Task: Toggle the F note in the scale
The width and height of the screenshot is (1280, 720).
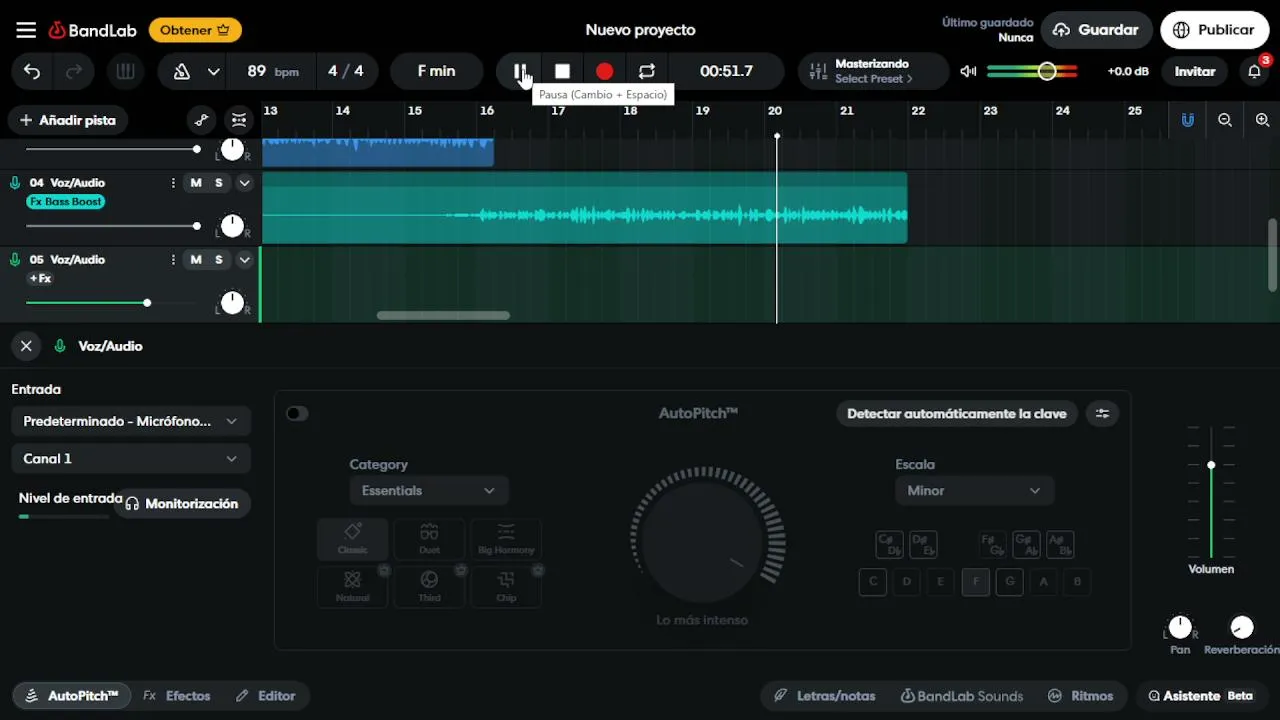Action: click(x=975, y=581)
